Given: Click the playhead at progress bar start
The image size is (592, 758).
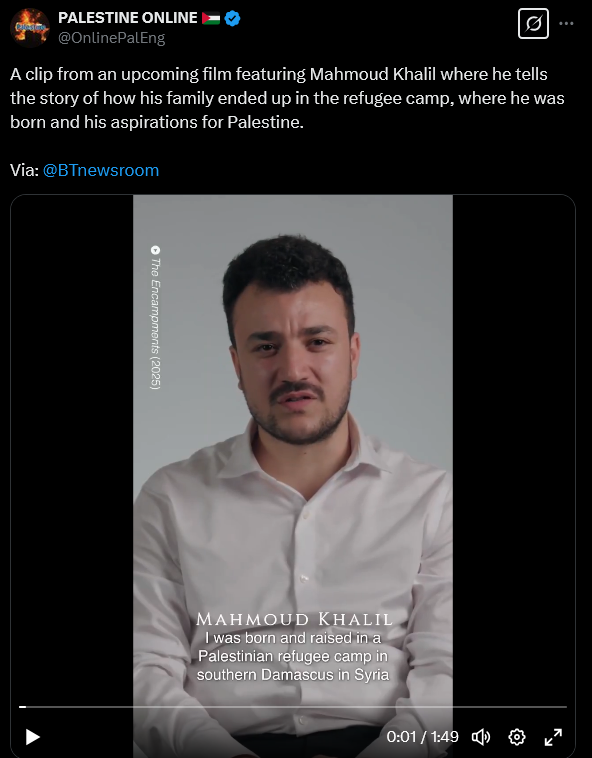Looking at the screenshot, I should pos(22,707).
